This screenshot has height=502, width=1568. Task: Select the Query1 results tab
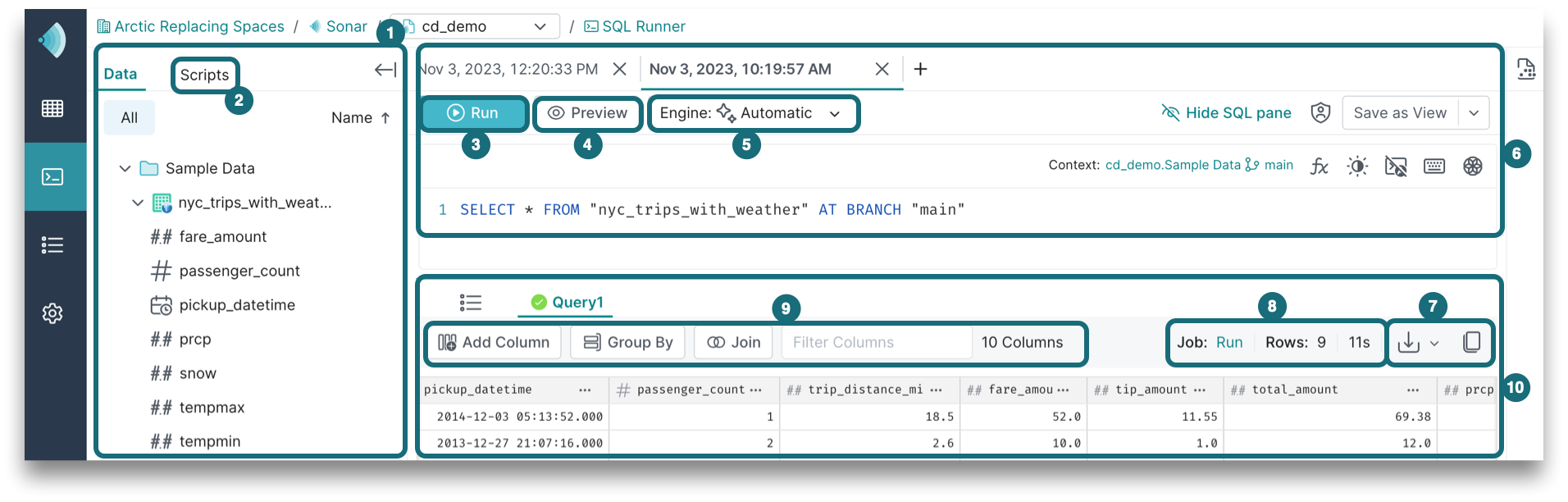[x=567, y=302]
